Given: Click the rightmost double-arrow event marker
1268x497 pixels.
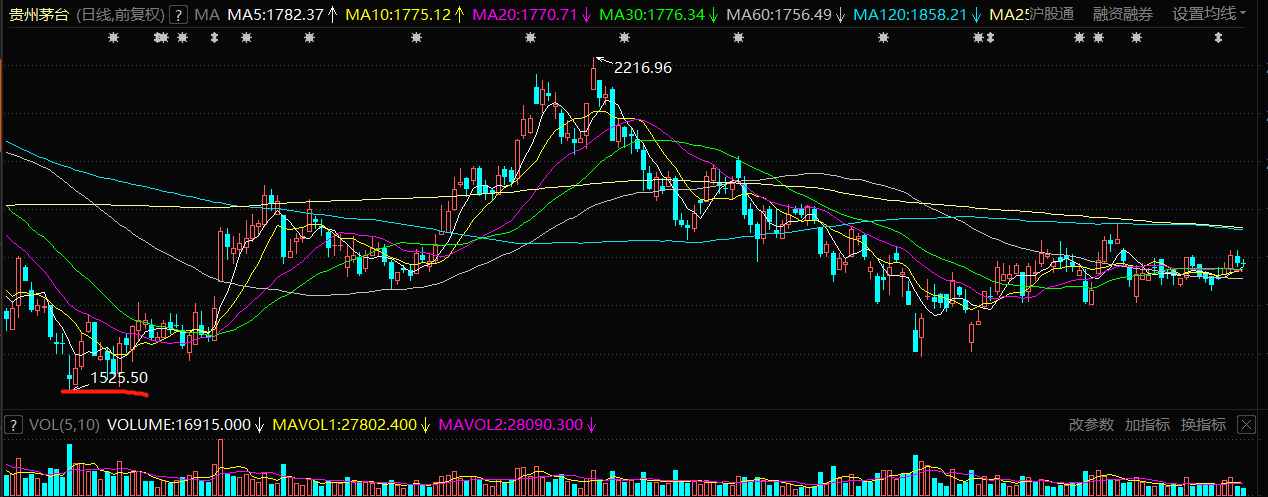Looking at the screenshot, I should [1218, 38].
